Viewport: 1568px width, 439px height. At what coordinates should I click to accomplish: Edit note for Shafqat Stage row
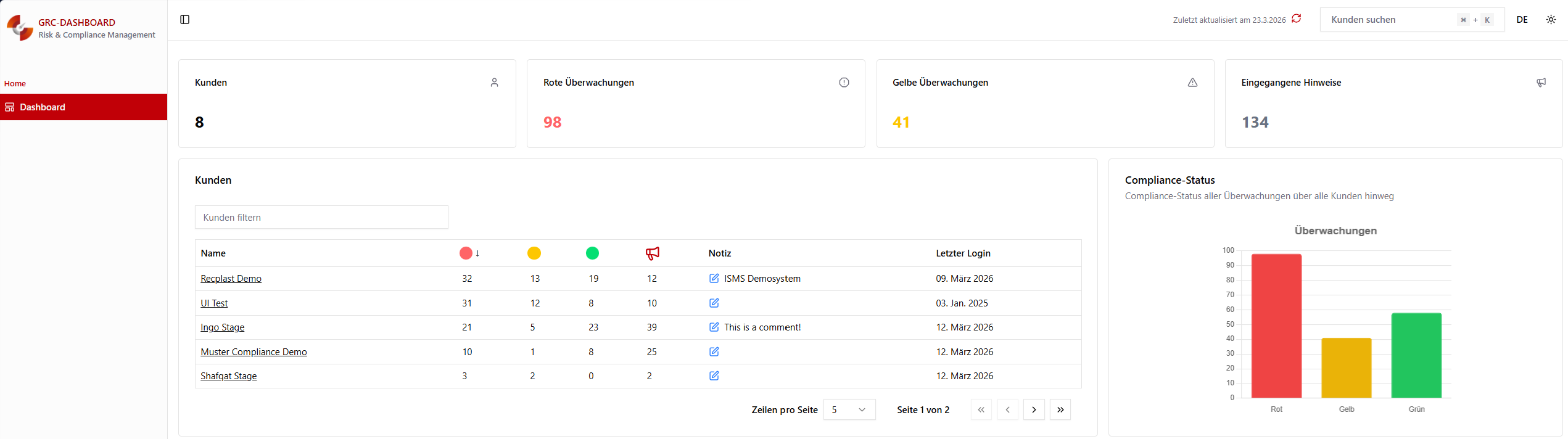coord(714,375)
